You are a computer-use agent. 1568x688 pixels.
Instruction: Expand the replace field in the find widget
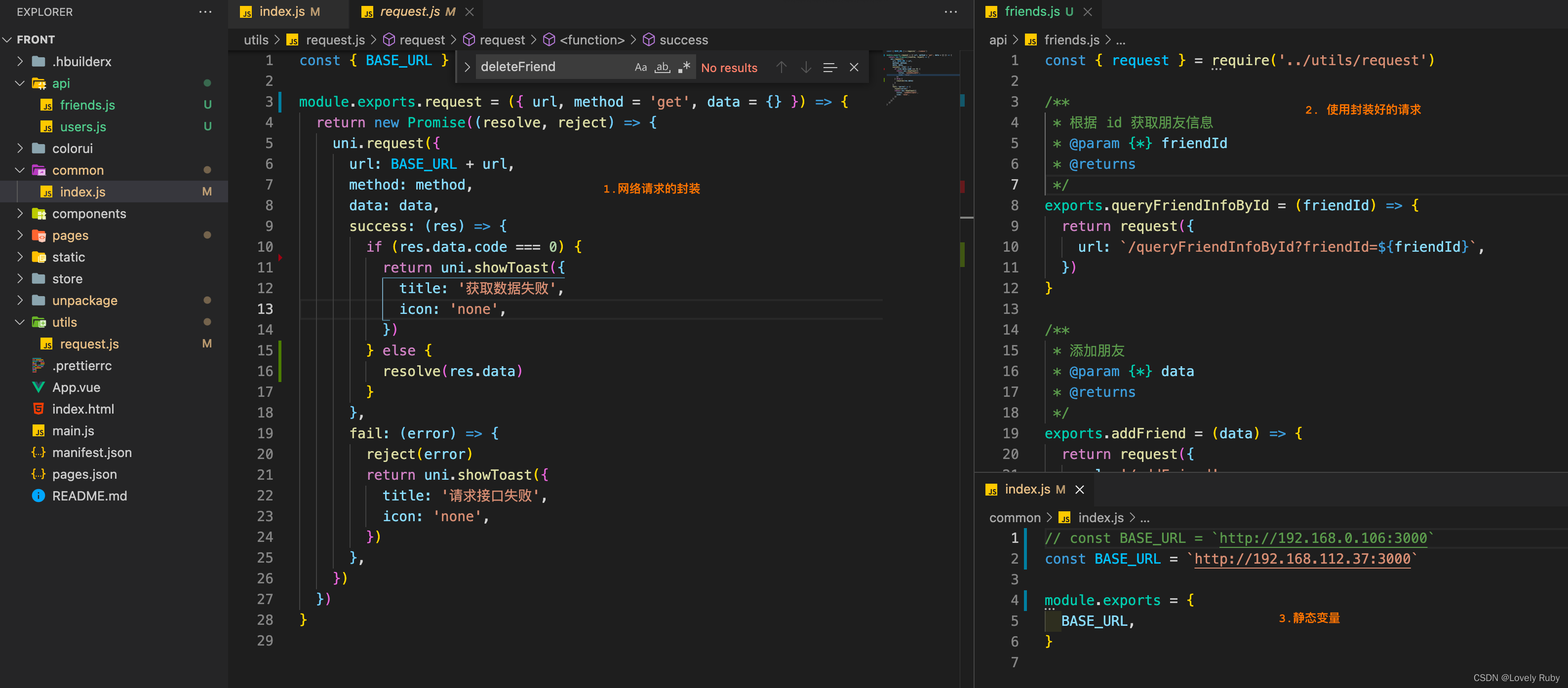tap(467, 68)
